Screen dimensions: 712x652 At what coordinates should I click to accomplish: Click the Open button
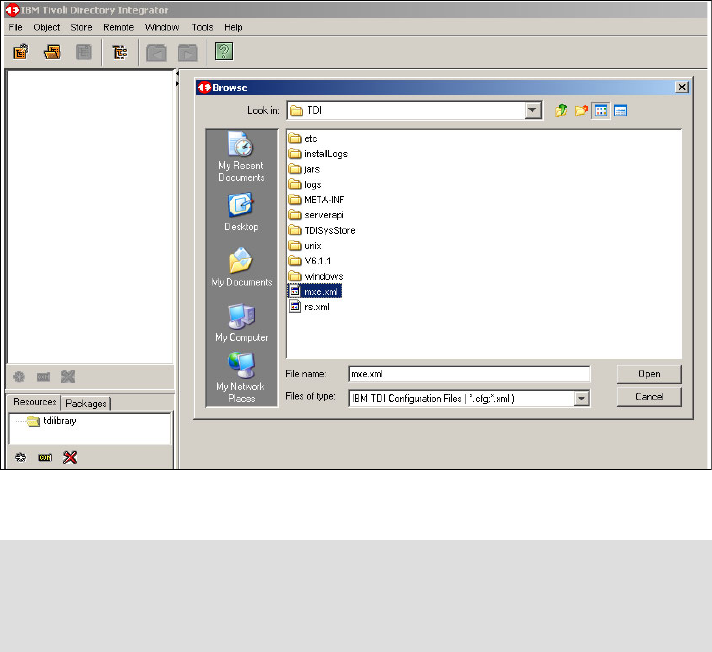649,374
